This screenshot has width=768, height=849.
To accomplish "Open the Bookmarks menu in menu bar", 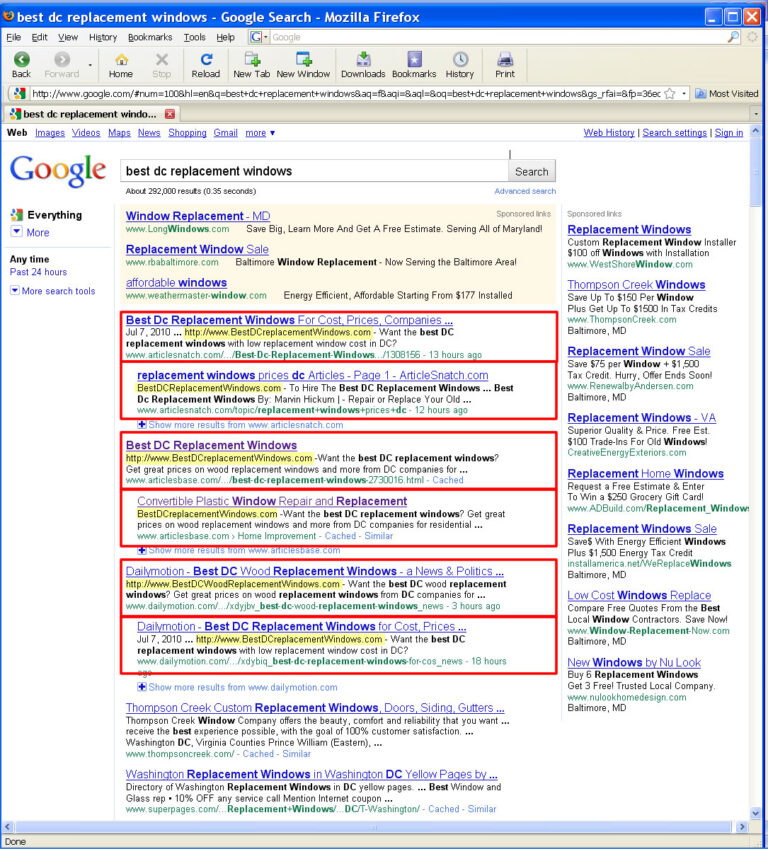I will coord(150,37).
